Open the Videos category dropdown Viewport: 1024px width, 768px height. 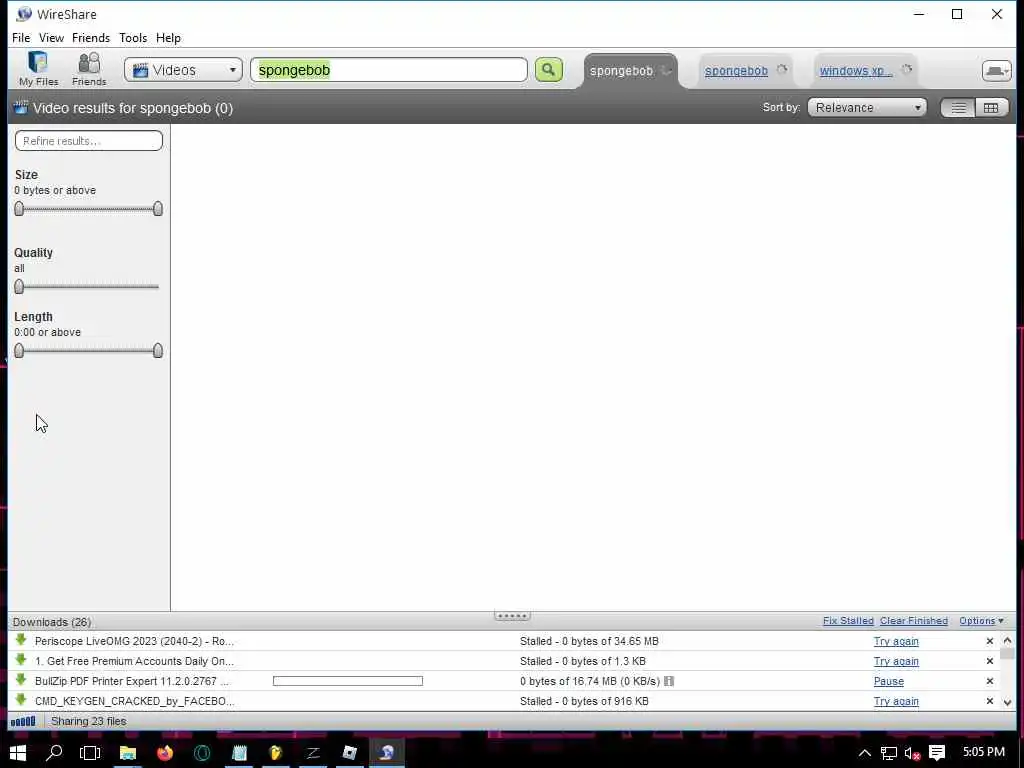183,70
